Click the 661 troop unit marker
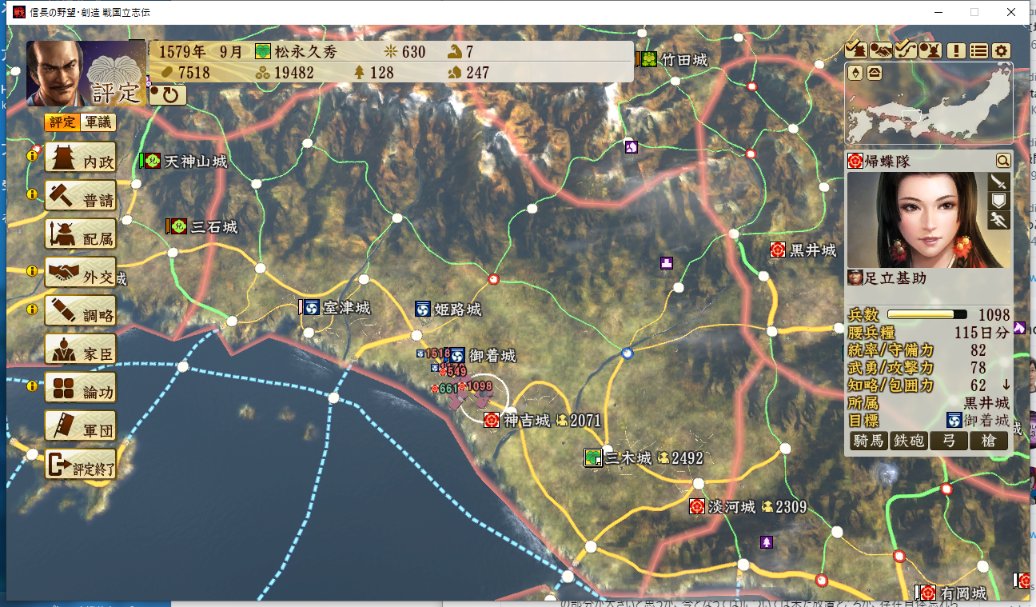1036x607 pixels. [x=446, y=388]
